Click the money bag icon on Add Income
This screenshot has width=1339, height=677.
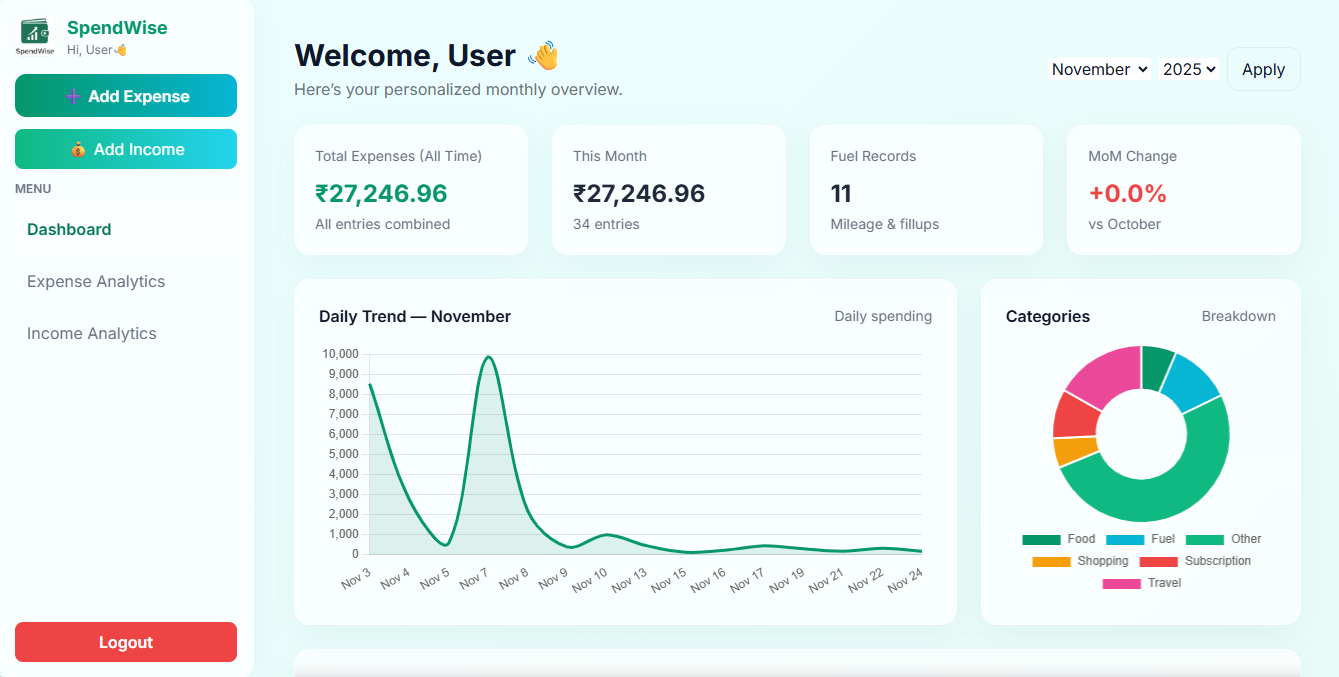pyautogui.click(x=78, y=150)
